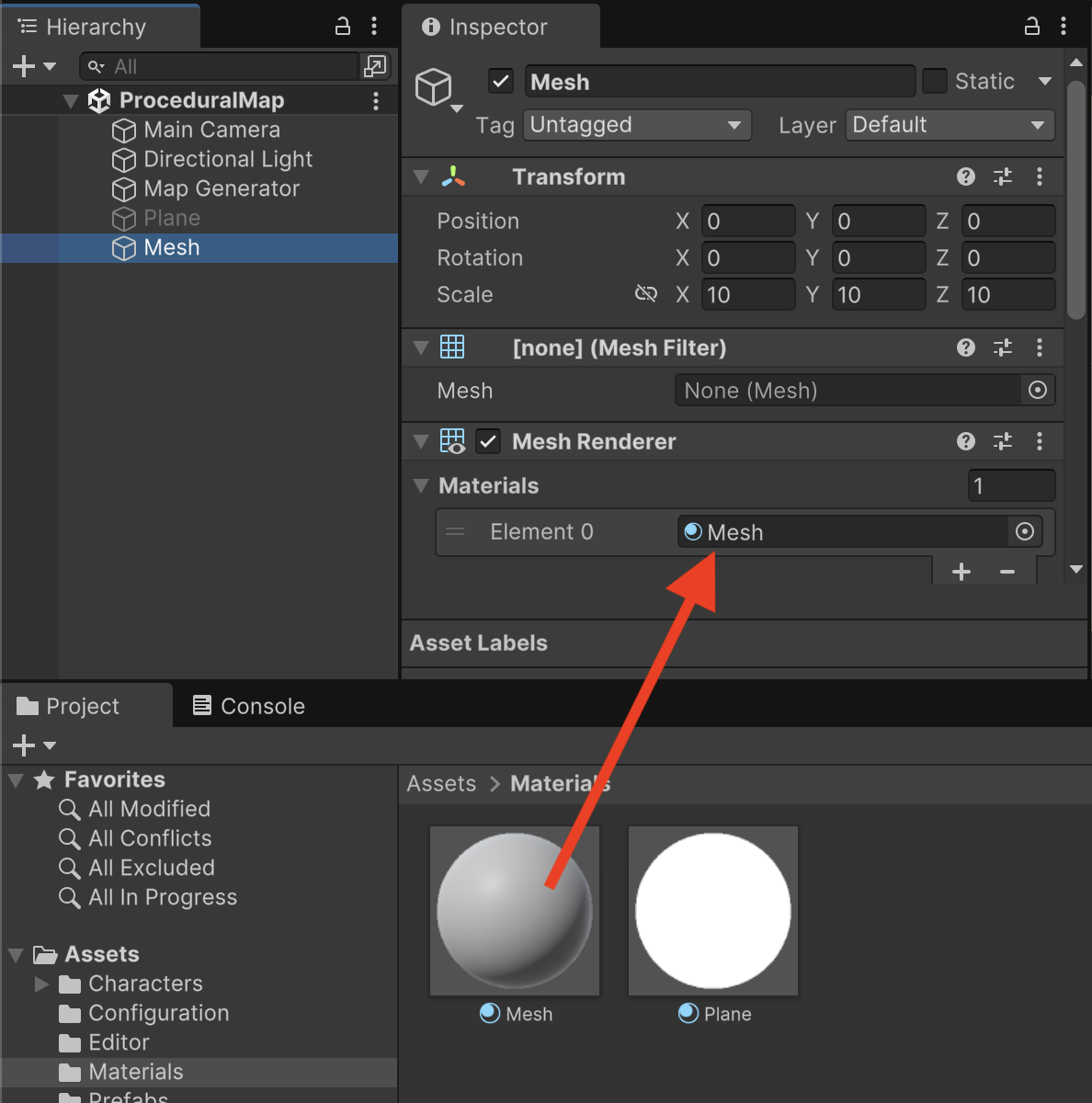Click the Hierarchy search-by-type icon button
1092x1103 pixels.
374,66
